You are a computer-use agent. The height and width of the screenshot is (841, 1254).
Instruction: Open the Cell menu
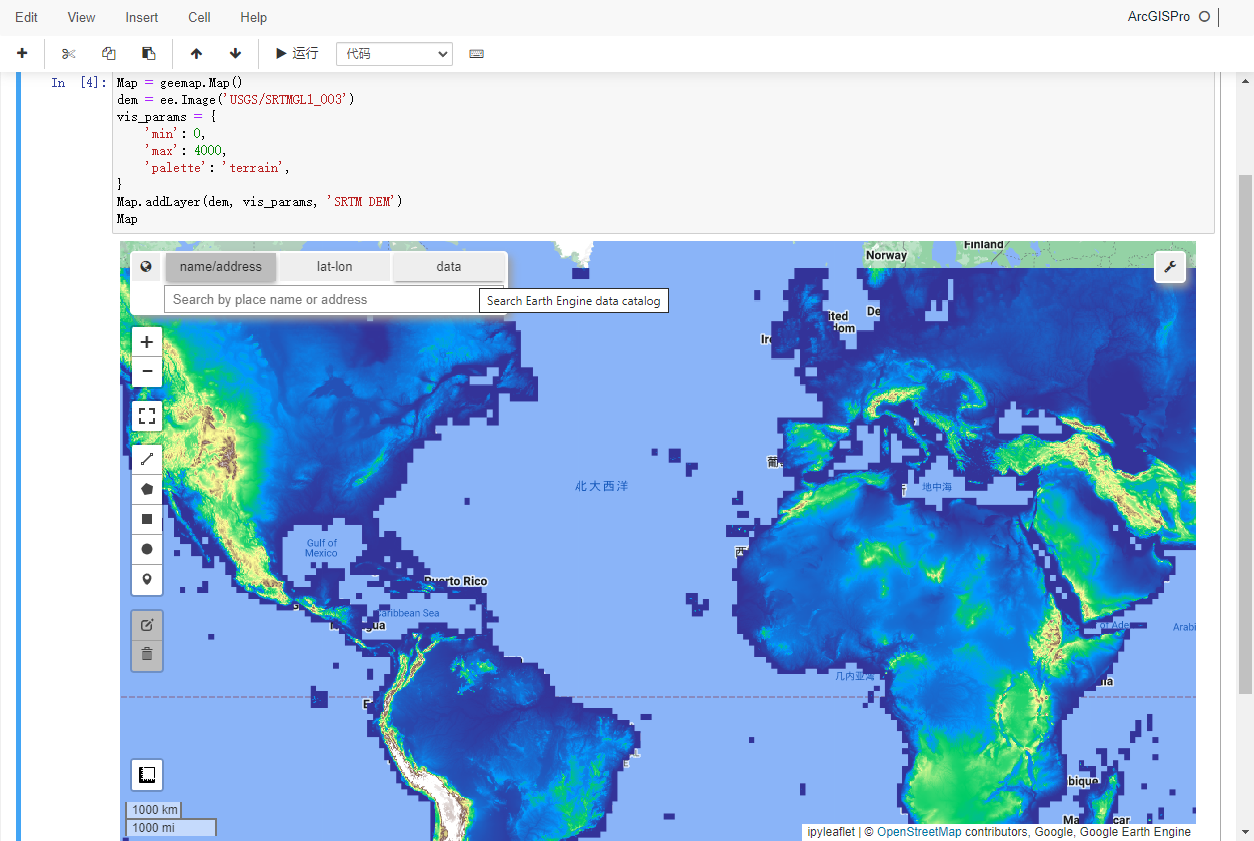coord(198,17)
